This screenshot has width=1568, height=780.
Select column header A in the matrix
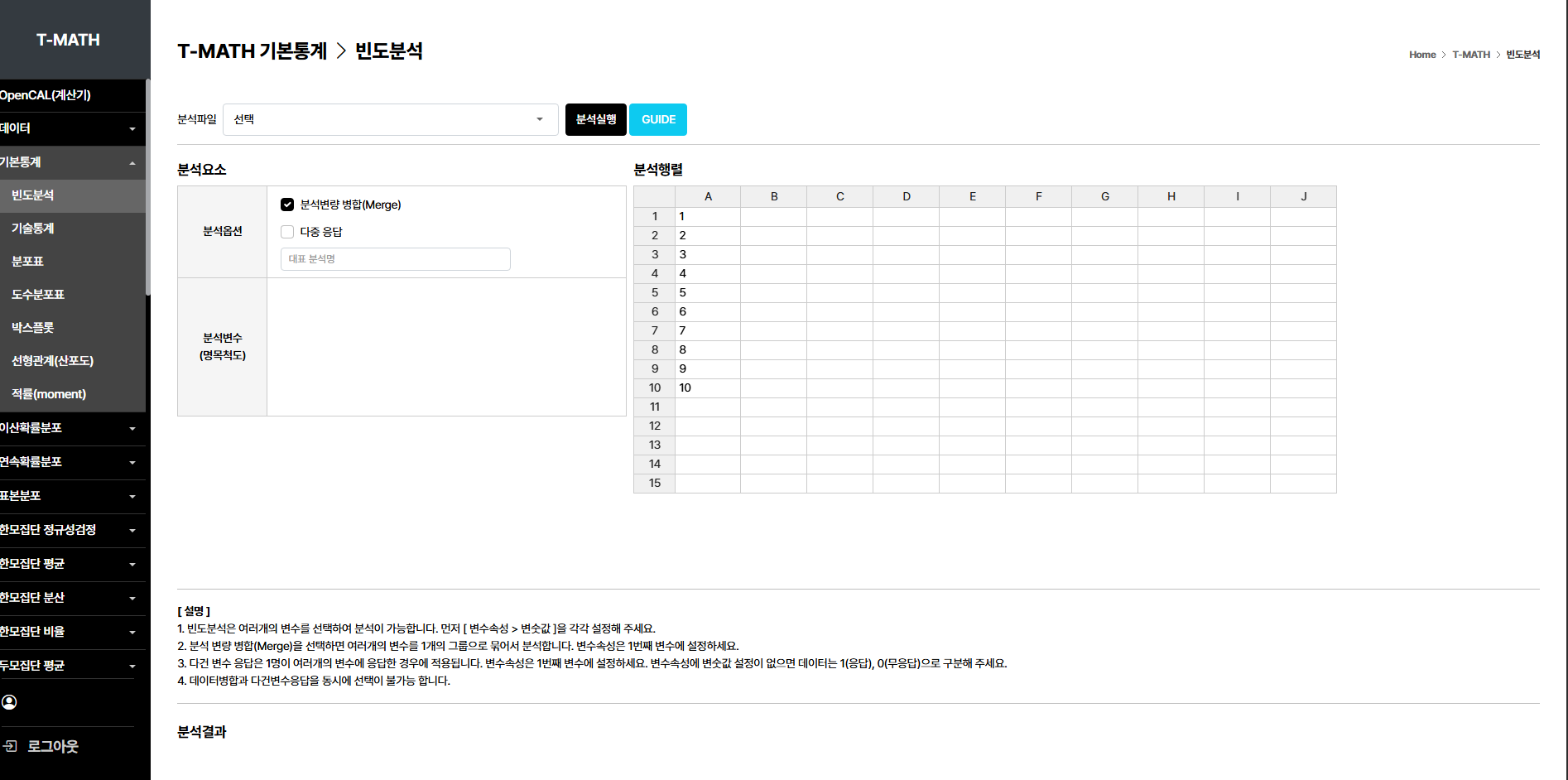pyautogui.click(x=708, y=196)
